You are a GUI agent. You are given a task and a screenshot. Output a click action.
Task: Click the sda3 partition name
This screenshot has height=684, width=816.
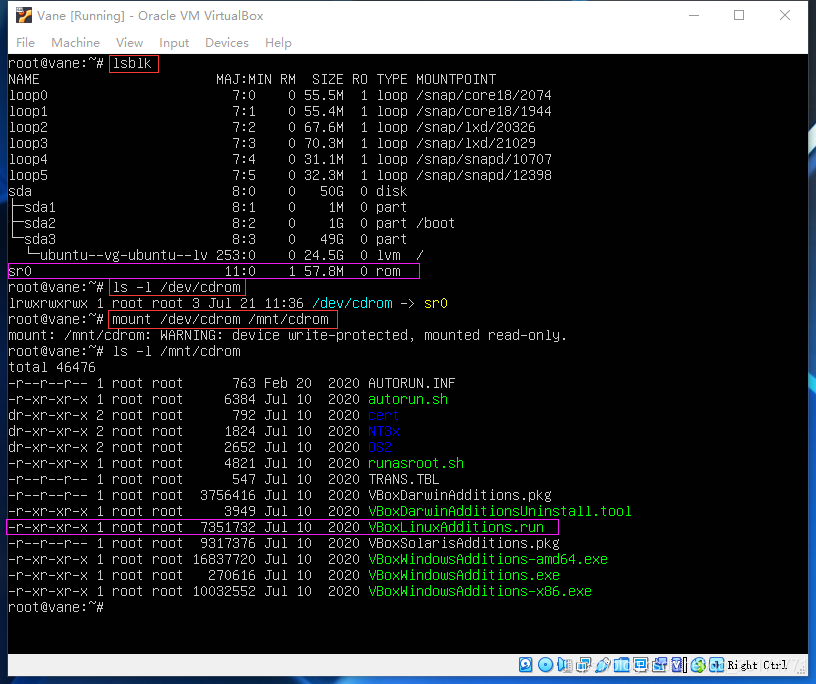click(40, 239)
